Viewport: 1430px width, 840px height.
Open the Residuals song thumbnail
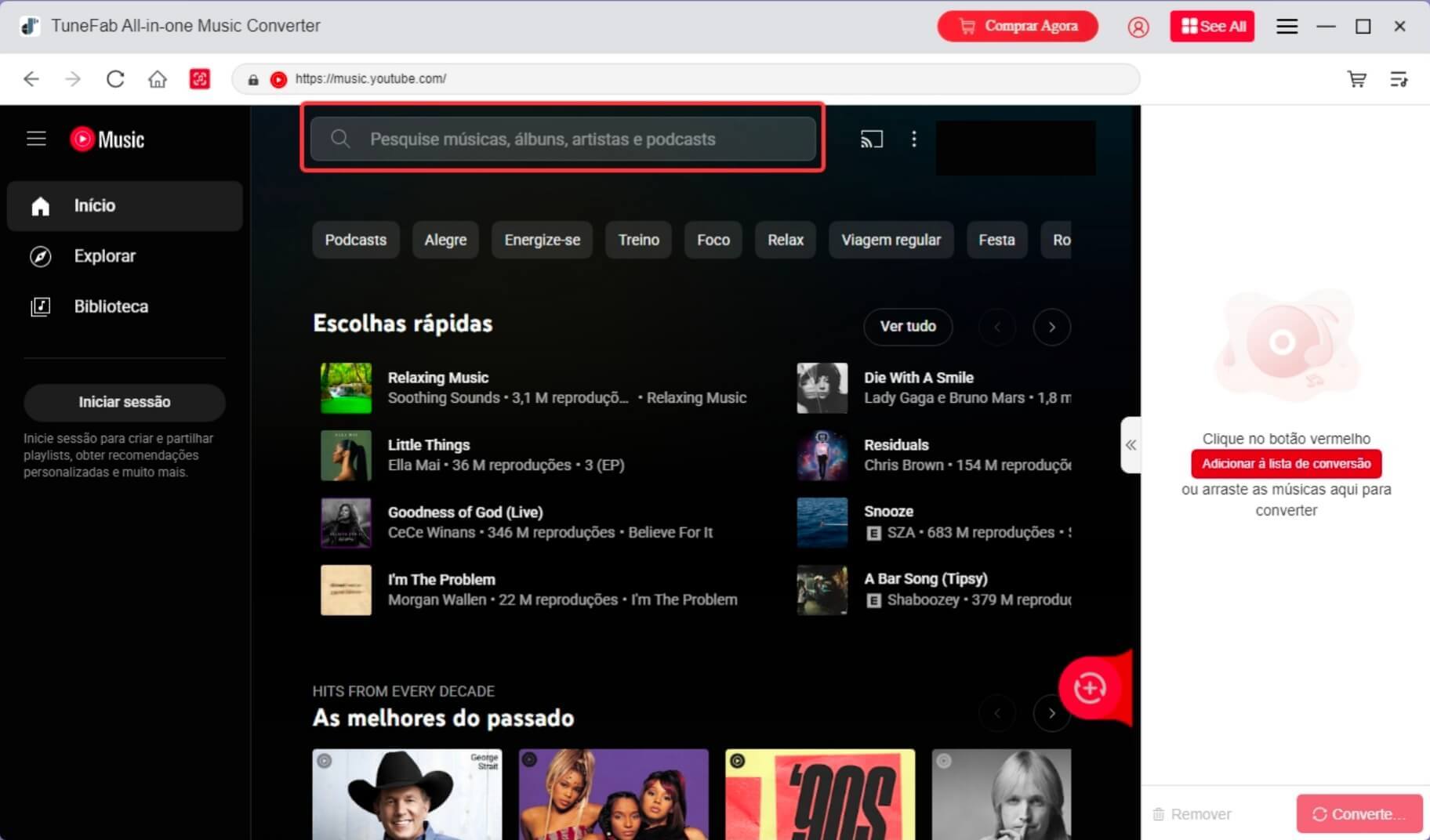coord(822,455)
